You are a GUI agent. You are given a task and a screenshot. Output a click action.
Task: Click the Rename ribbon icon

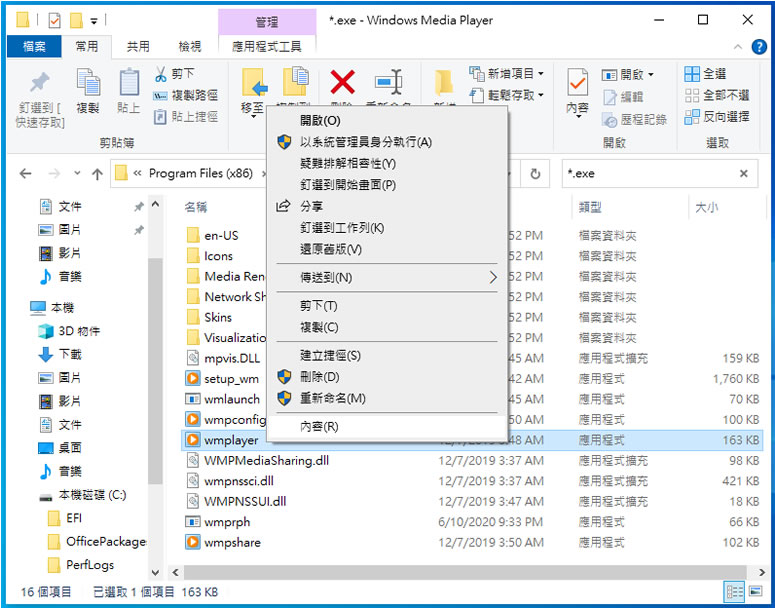coord(388,82)
